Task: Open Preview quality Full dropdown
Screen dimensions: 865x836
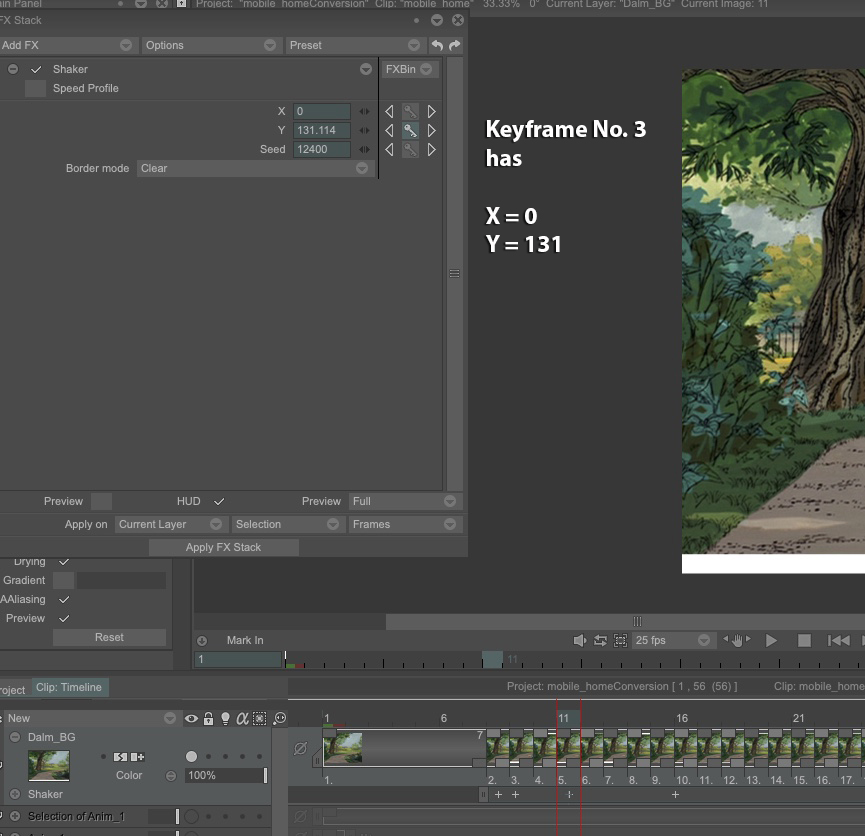Action: (405, 502)
